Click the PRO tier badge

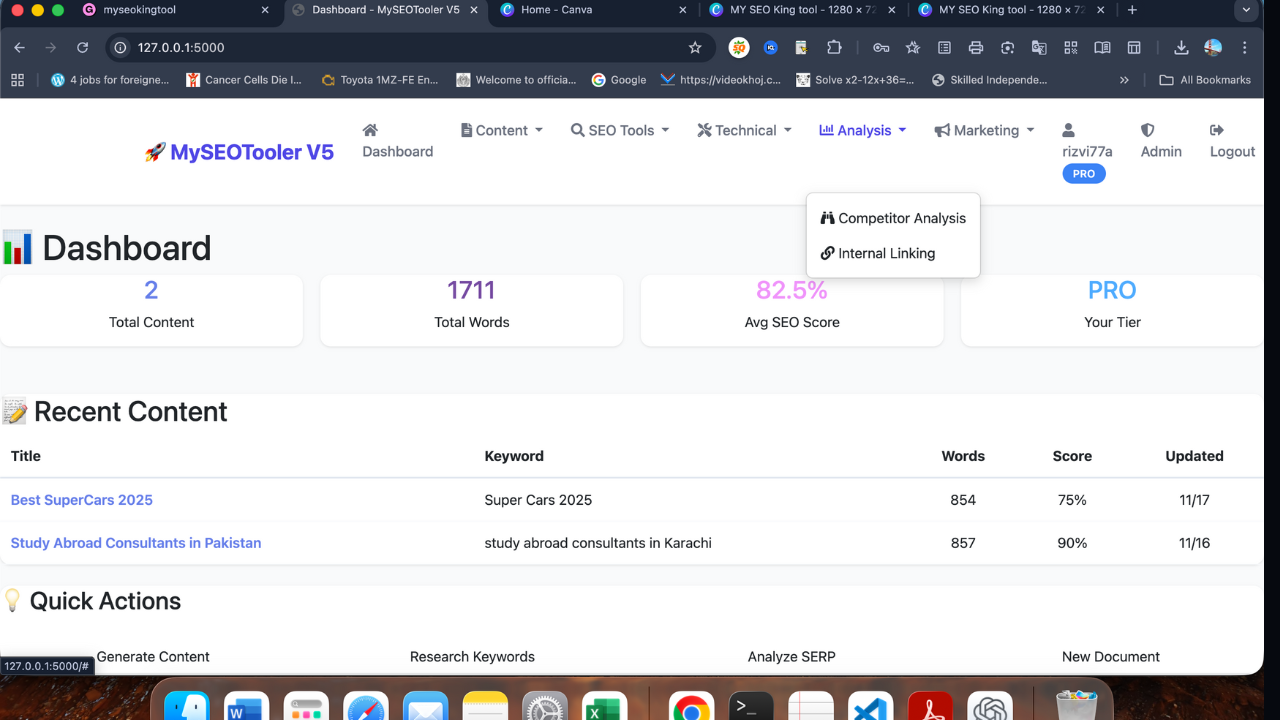pos(1083,173)
